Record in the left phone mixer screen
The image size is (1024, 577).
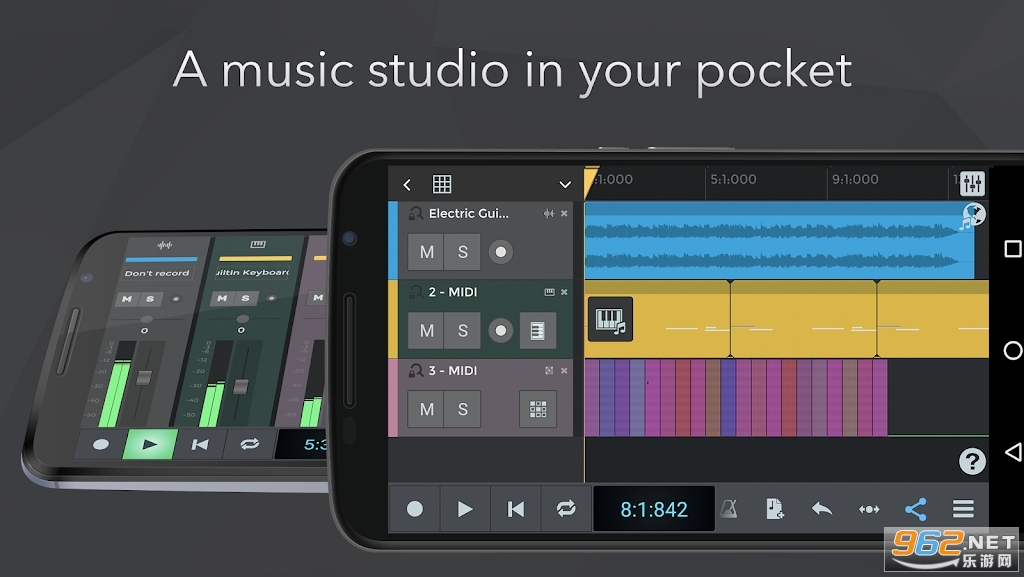101,444
